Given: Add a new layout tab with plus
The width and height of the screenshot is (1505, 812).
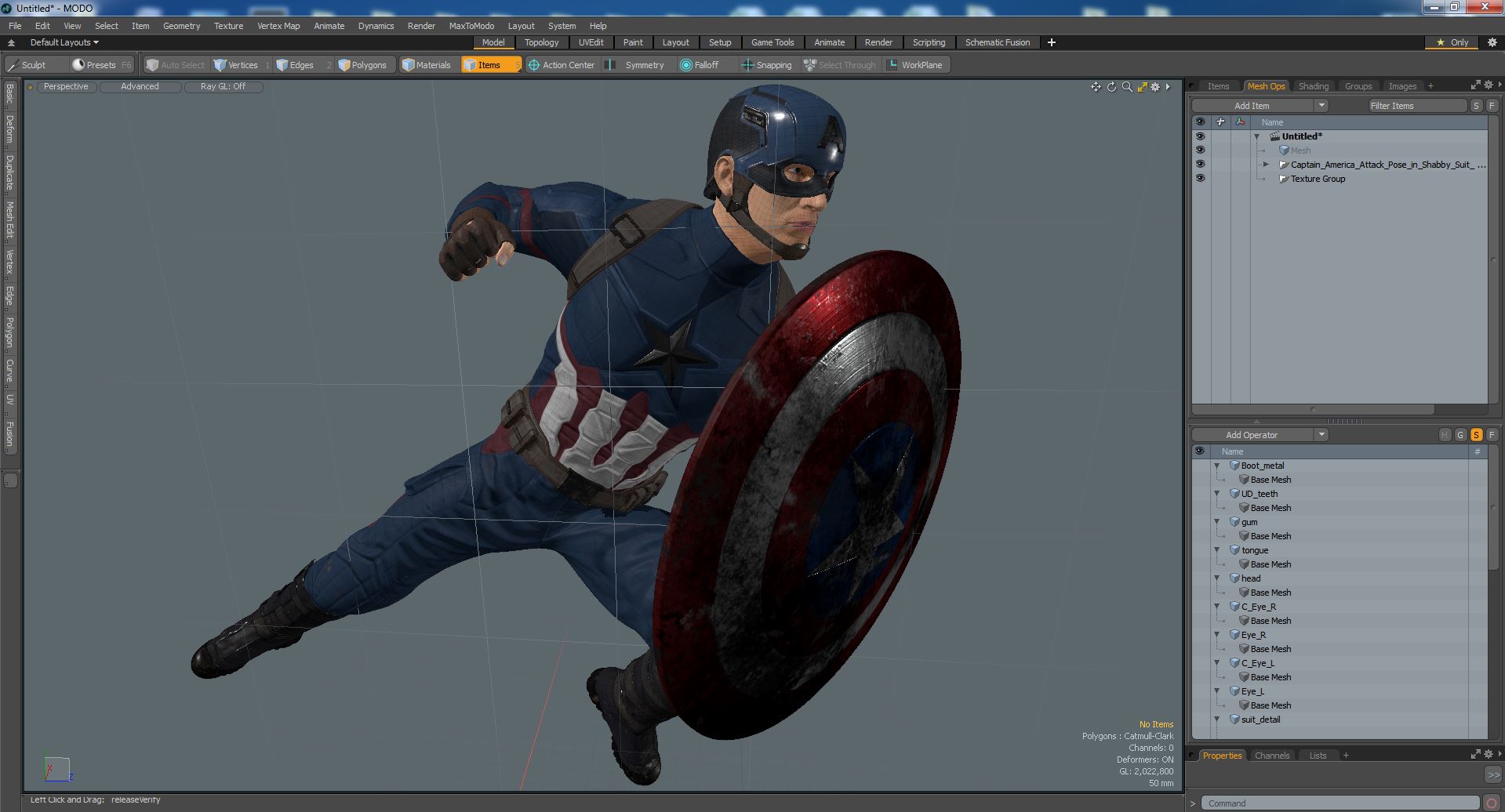Looking at the screenshot, I should pos(1051,42).
